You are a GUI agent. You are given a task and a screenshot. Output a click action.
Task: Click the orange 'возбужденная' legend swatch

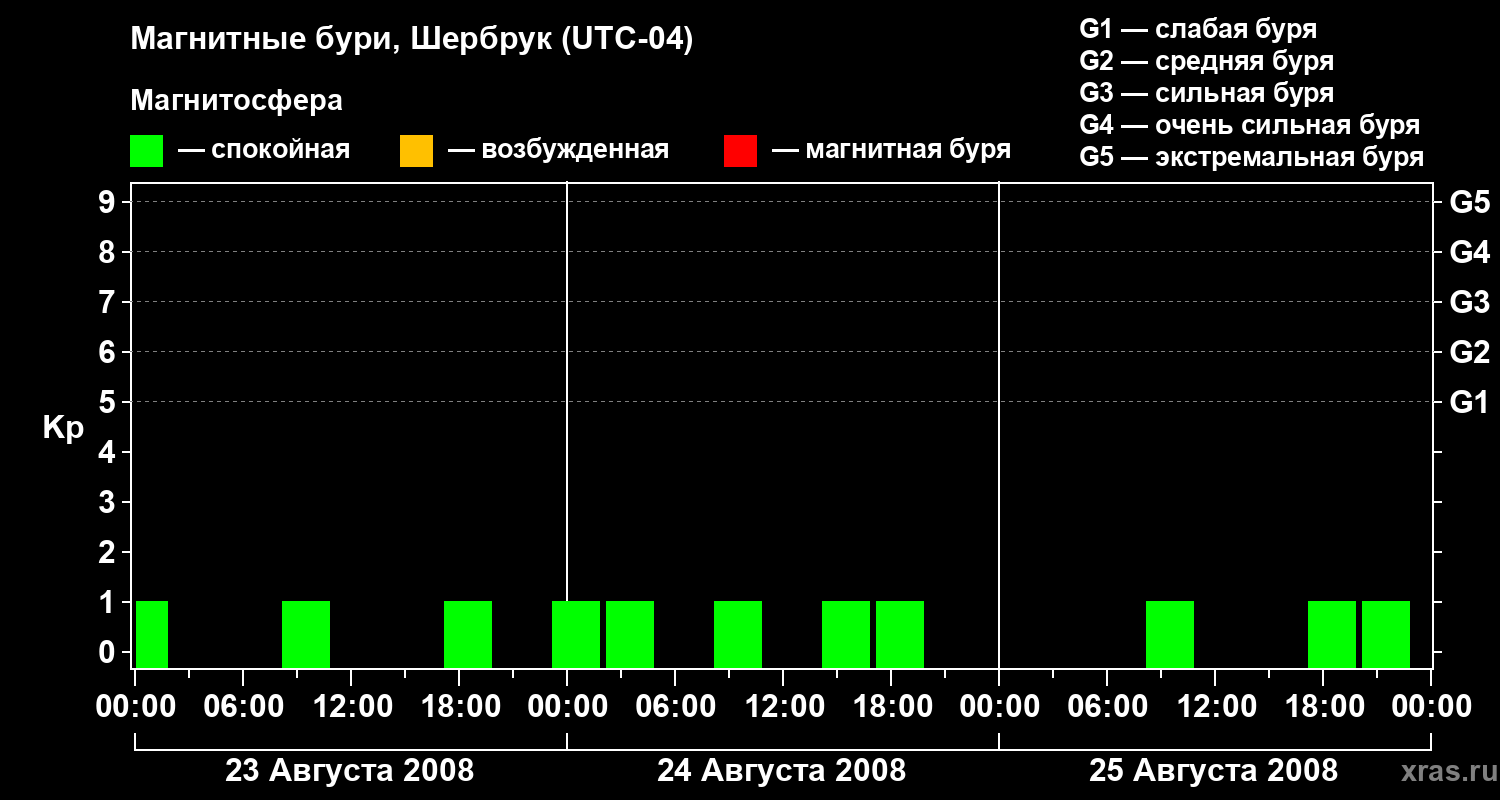[x=416, y=151]
